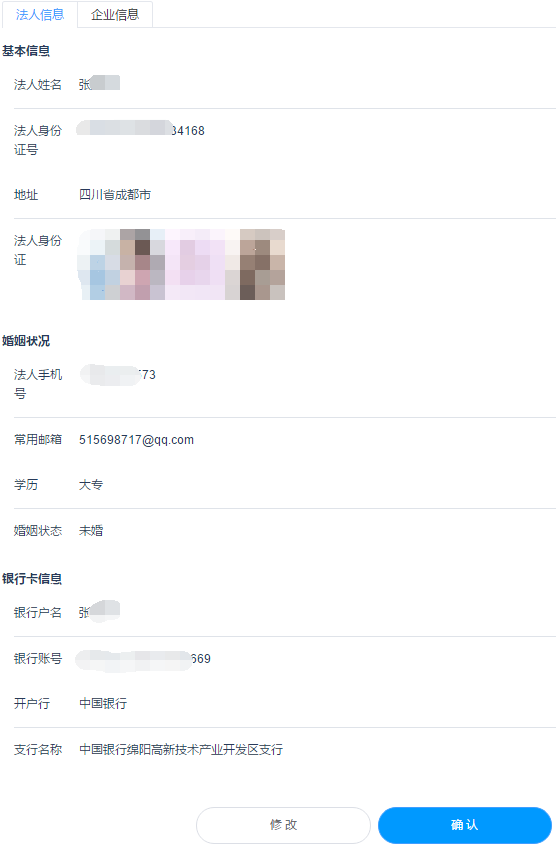Click the 修改 button

click(x=283, y=825)
